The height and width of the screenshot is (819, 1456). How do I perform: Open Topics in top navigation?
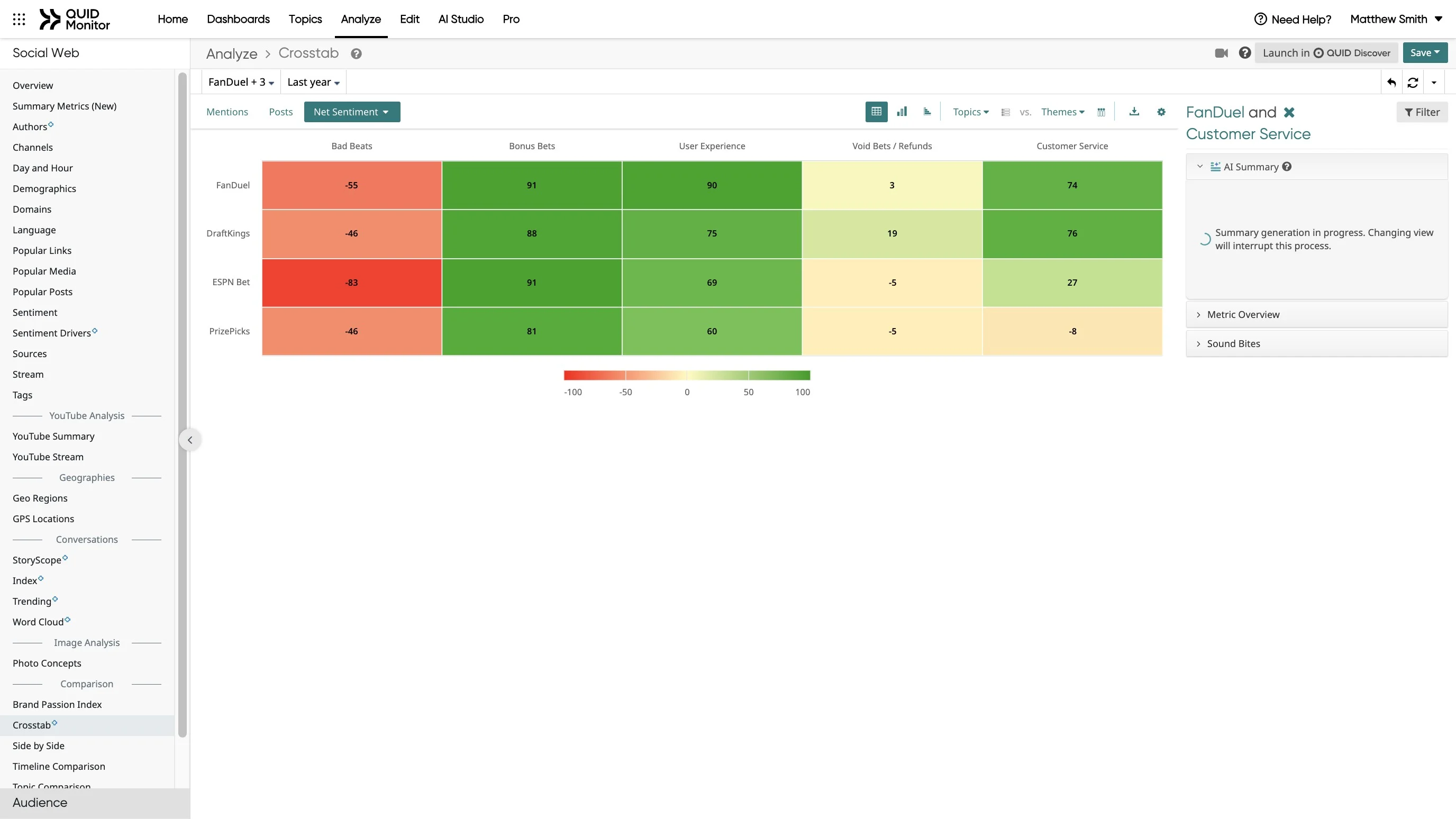(305, 19)
